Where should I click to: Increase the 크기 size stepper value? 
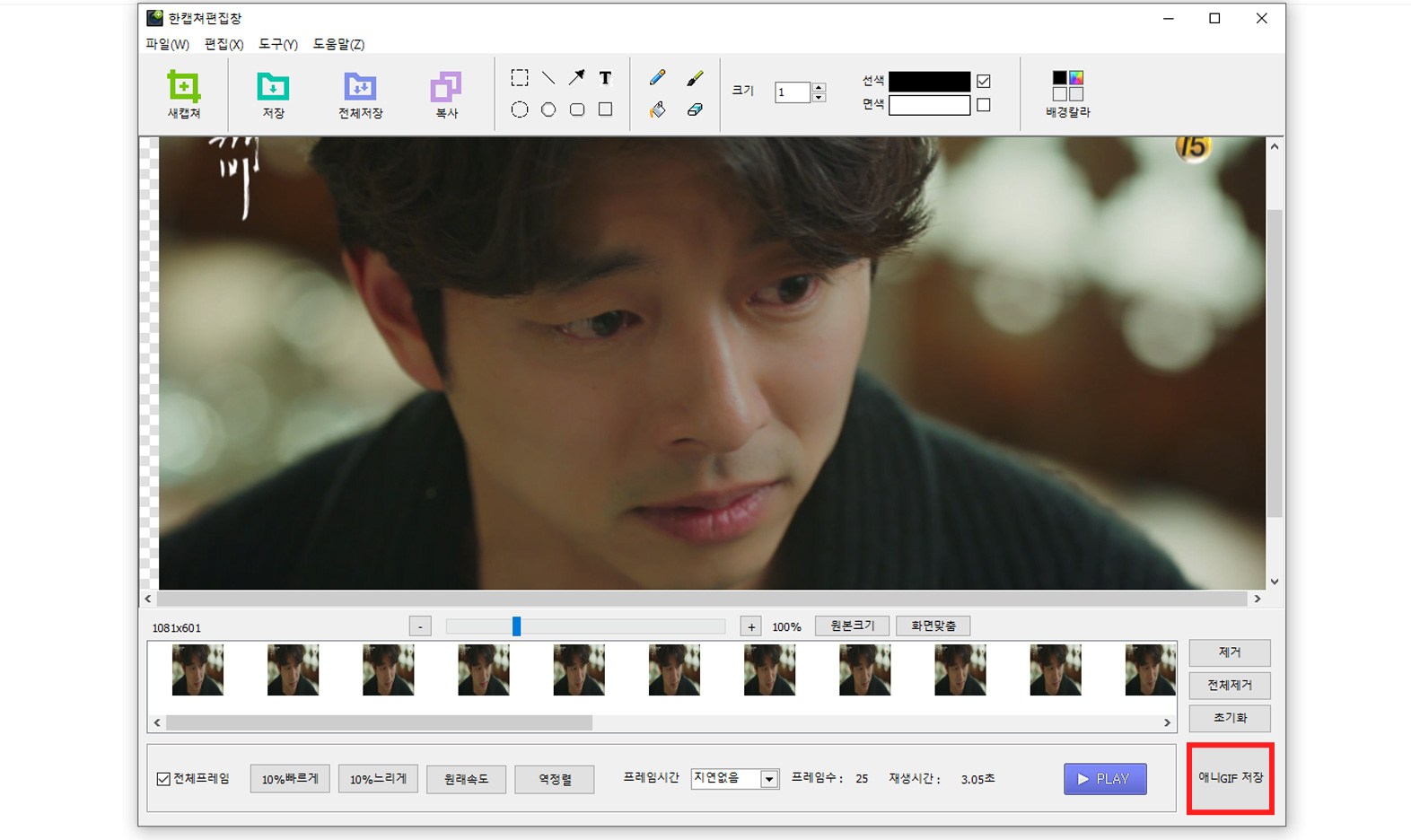tap(819, 87)
